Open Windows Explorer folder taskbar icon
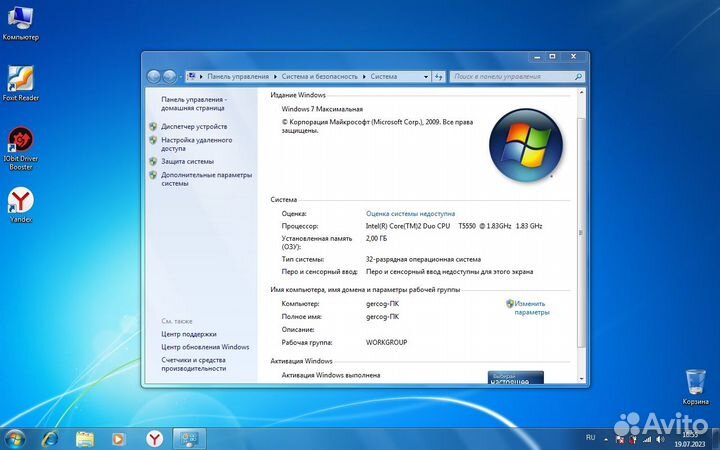Screen dimensions: 720x450 [x=85, y=439]
